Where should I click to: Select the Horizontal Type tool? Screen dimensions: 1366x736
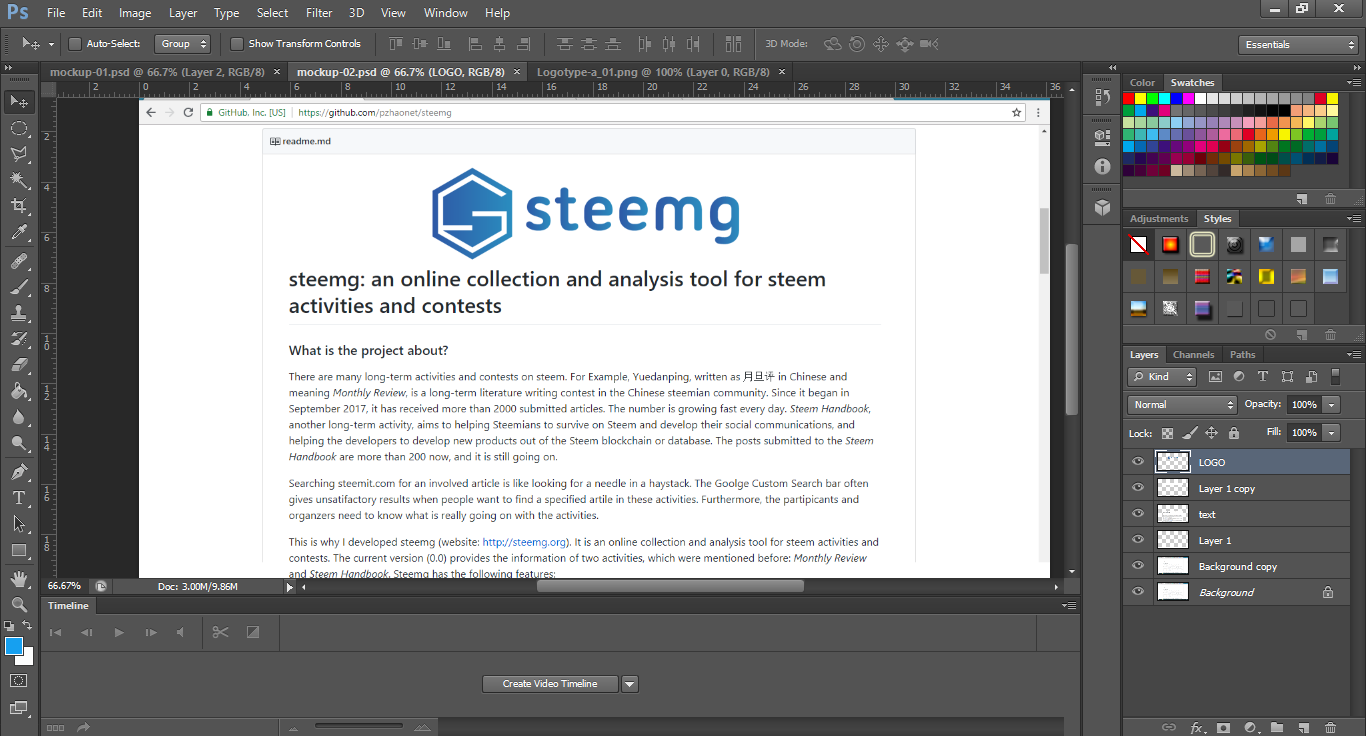pos(19,498)
